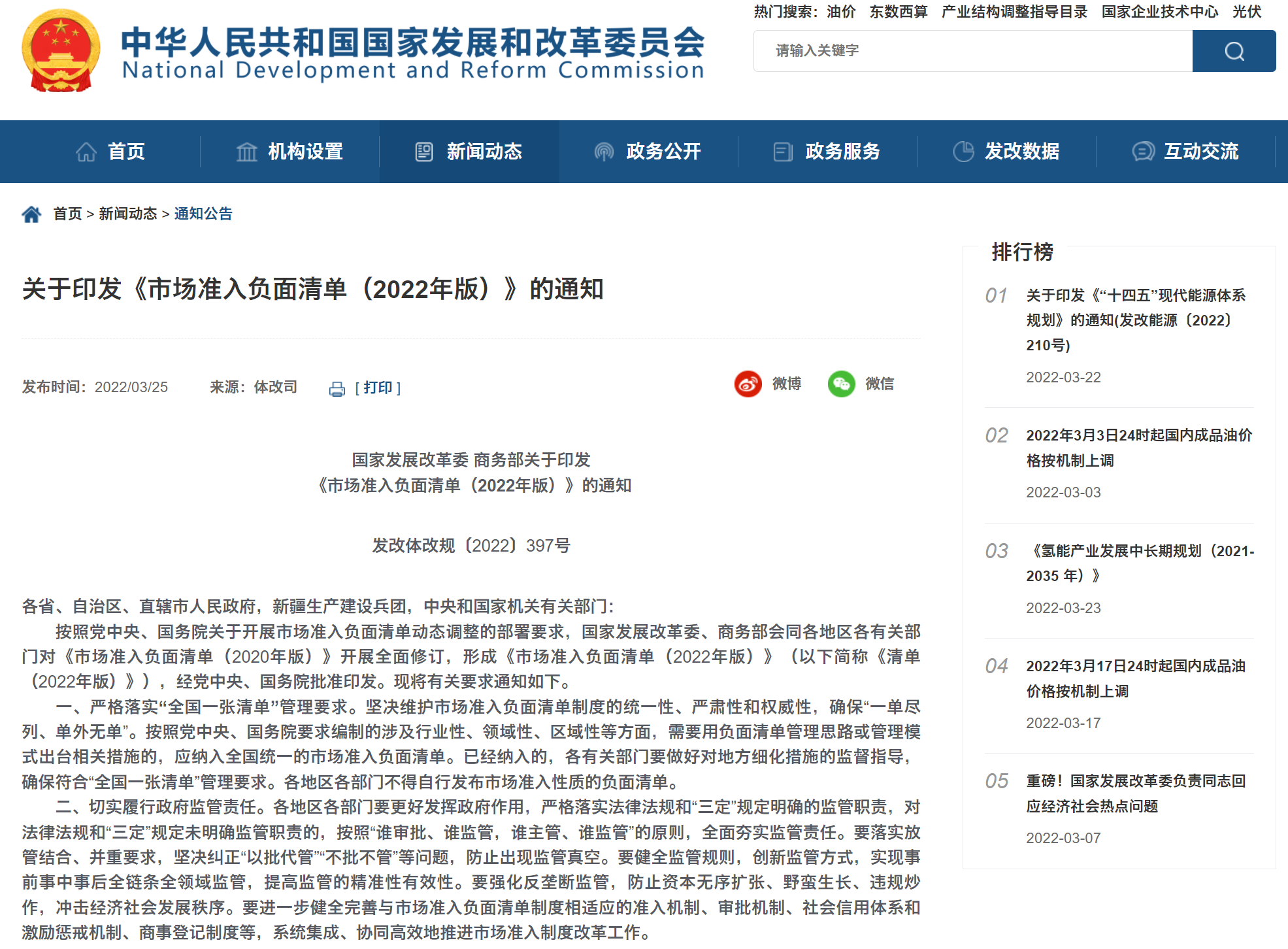This screenshot has height=949, width=1288.
Task: Click hot search term 油价
Action: (x=841, y=12)
